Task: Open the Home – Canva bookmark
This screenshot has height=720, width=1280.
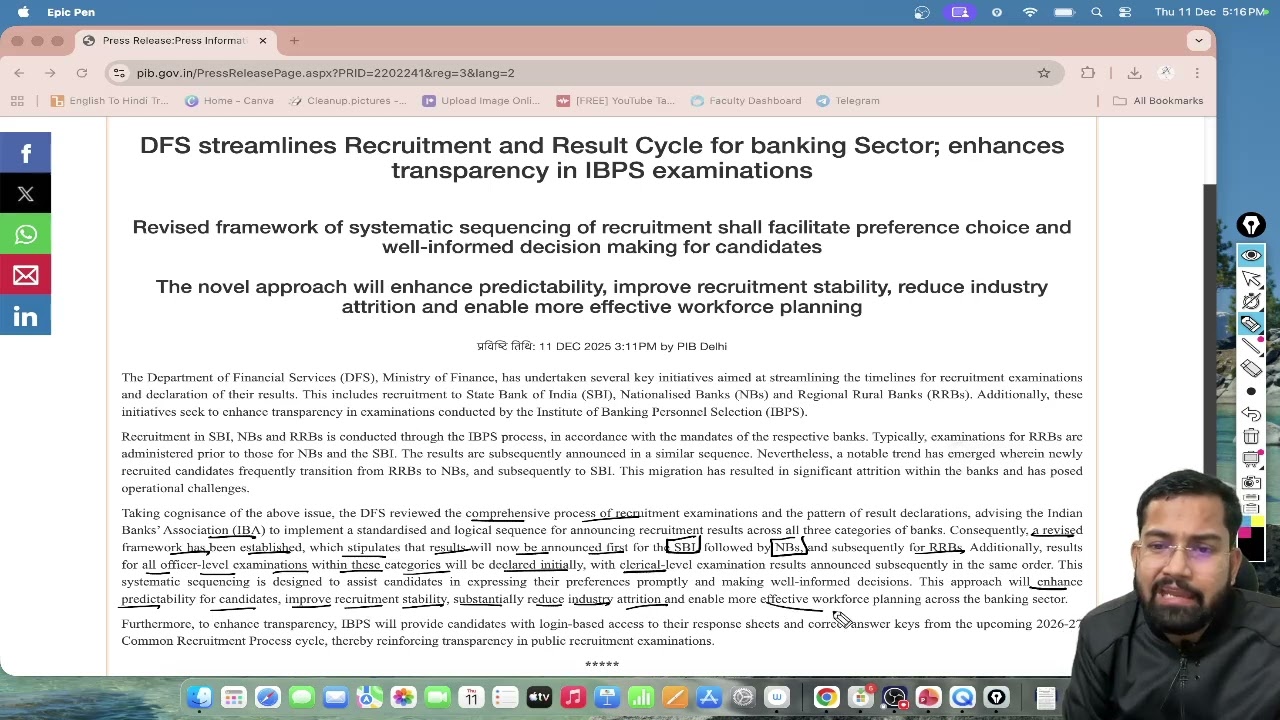Action: tap(229, 101)
